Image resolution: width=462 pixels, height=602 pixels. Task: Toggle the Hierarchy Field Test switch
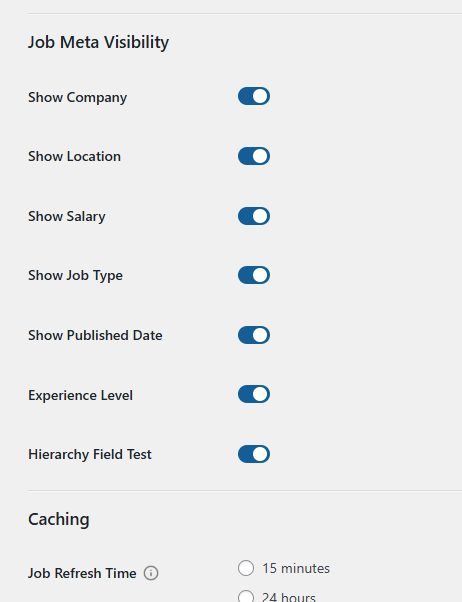point(254,454)
